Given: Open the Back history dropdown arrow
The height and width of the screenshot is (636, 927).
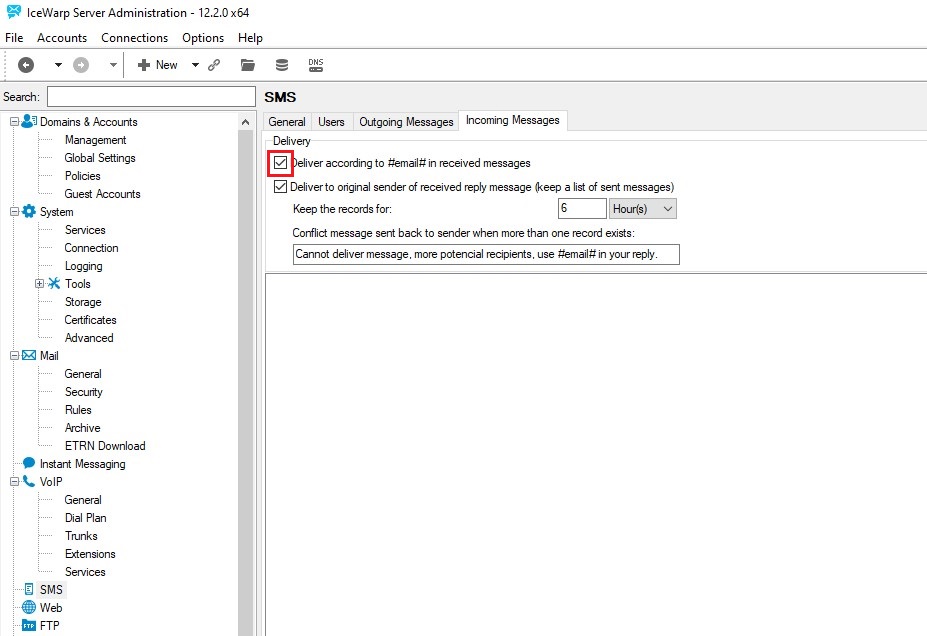Looking at the screenshot, I should [x=58, y=65].
